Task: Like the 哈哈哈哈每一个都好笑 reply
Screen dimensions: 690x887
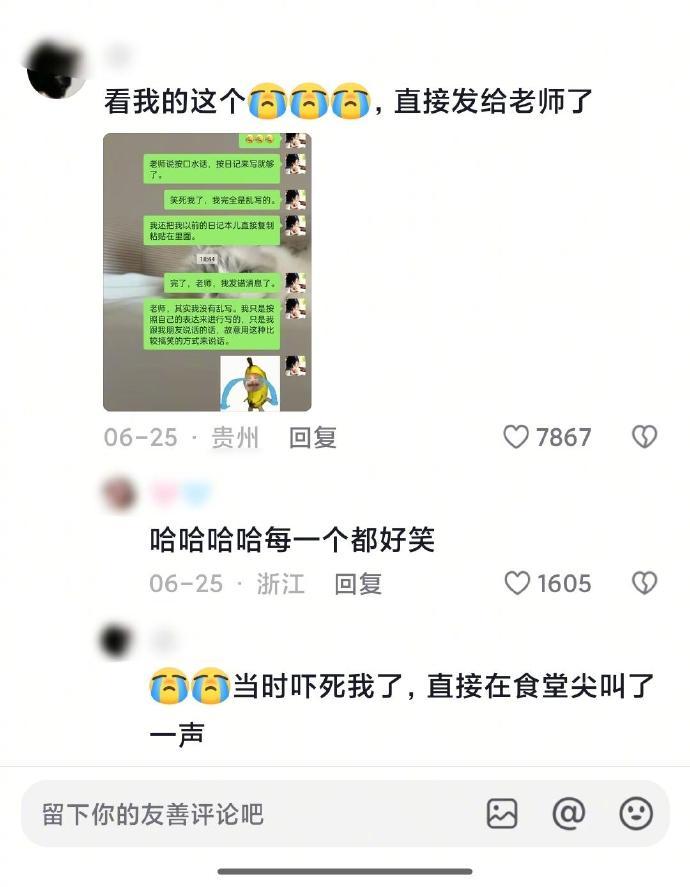Action: [x=516, y=583]
